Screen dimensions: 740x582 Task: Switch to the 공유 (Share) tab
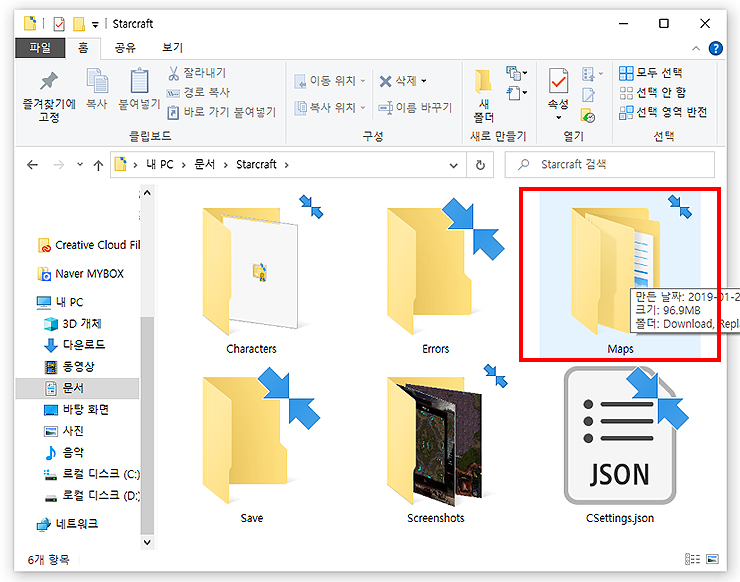point(125,48)
